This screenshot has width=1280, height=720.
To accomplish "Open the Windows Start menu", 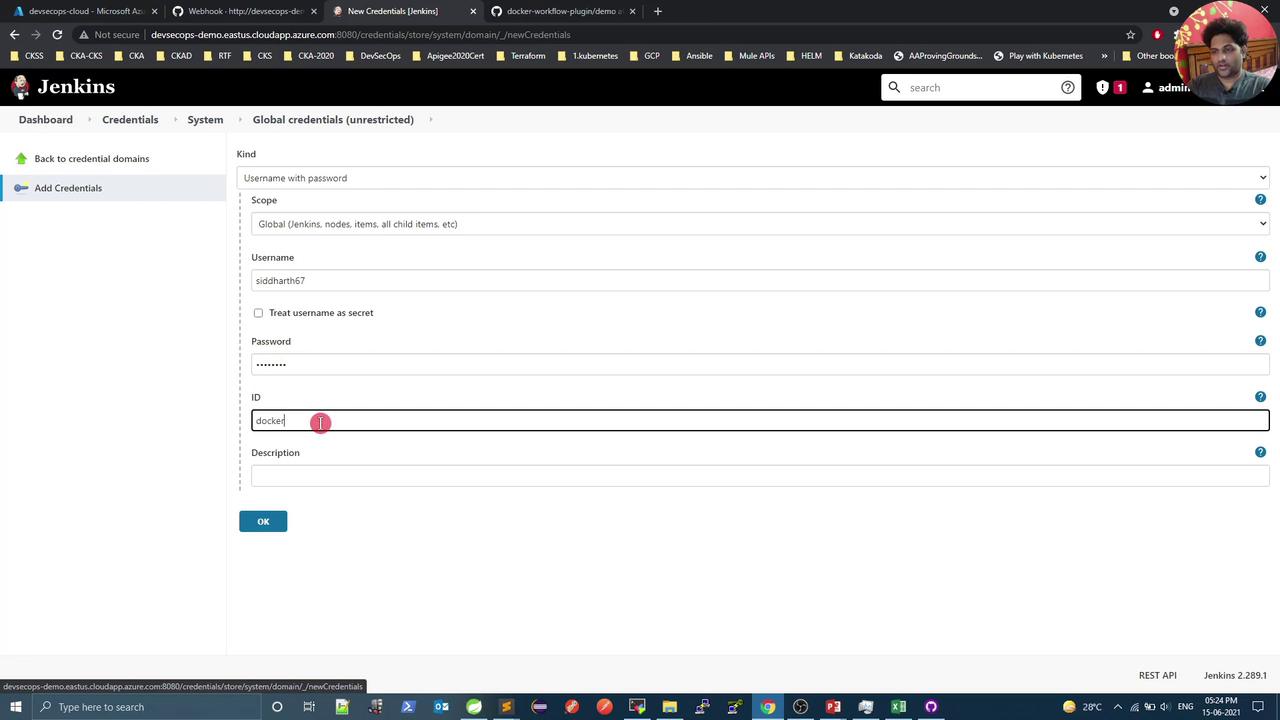I will (x=17, y=707).
